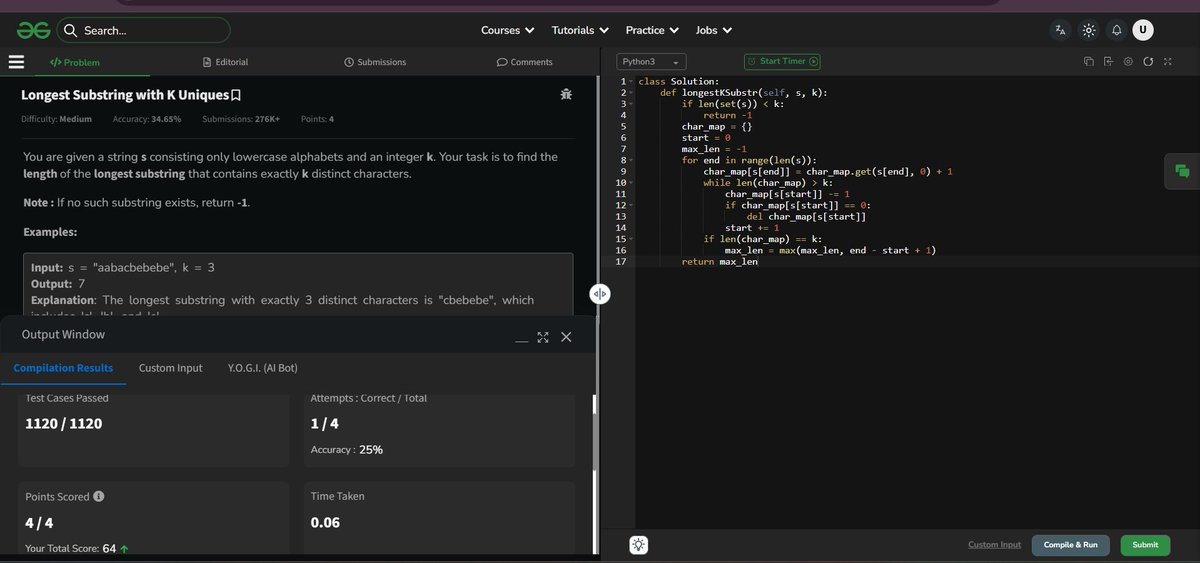The width and height of the screenshot is (1200, 563).
Task: Fold the if block at line 15
Action: tap(630, 239)
